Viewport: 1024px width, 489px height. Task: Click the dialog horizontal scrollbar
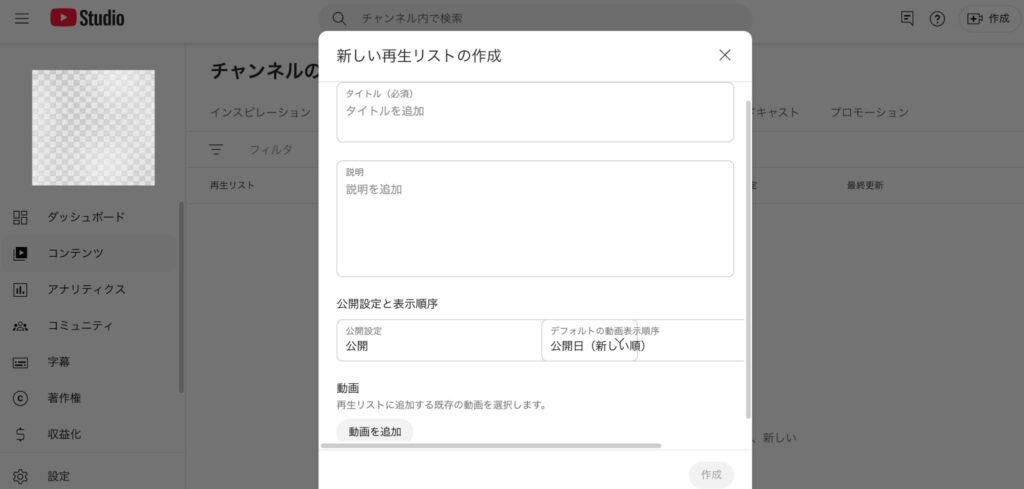(490, 445)
